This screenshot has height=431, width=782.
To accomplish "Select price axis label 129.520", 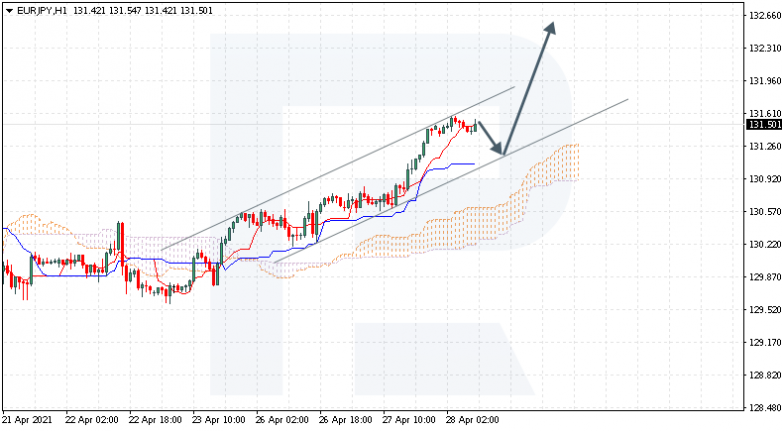I will click(x=765, y=310).
